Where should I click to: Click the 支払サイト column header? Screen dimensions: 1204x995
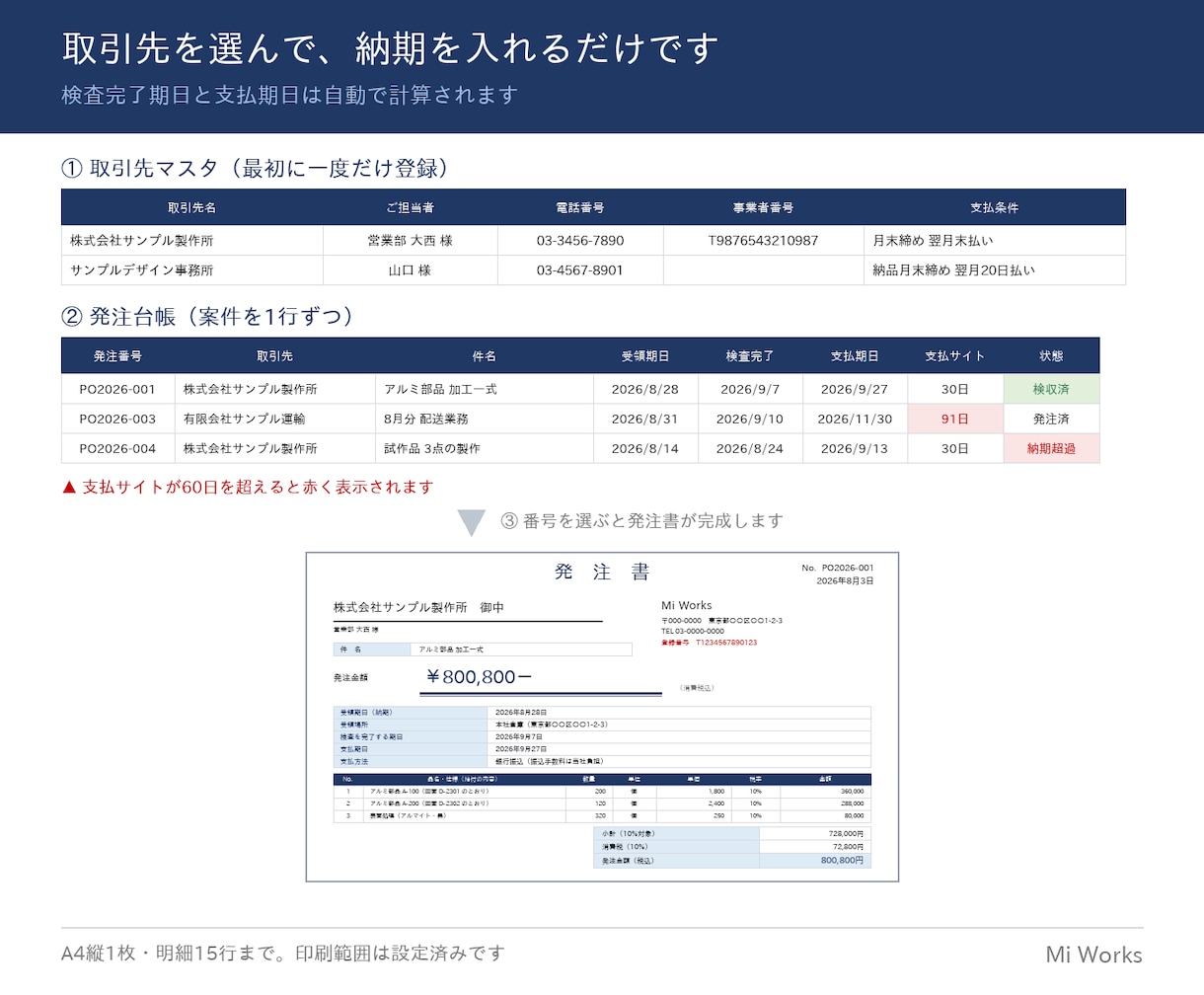pos(954,355)
